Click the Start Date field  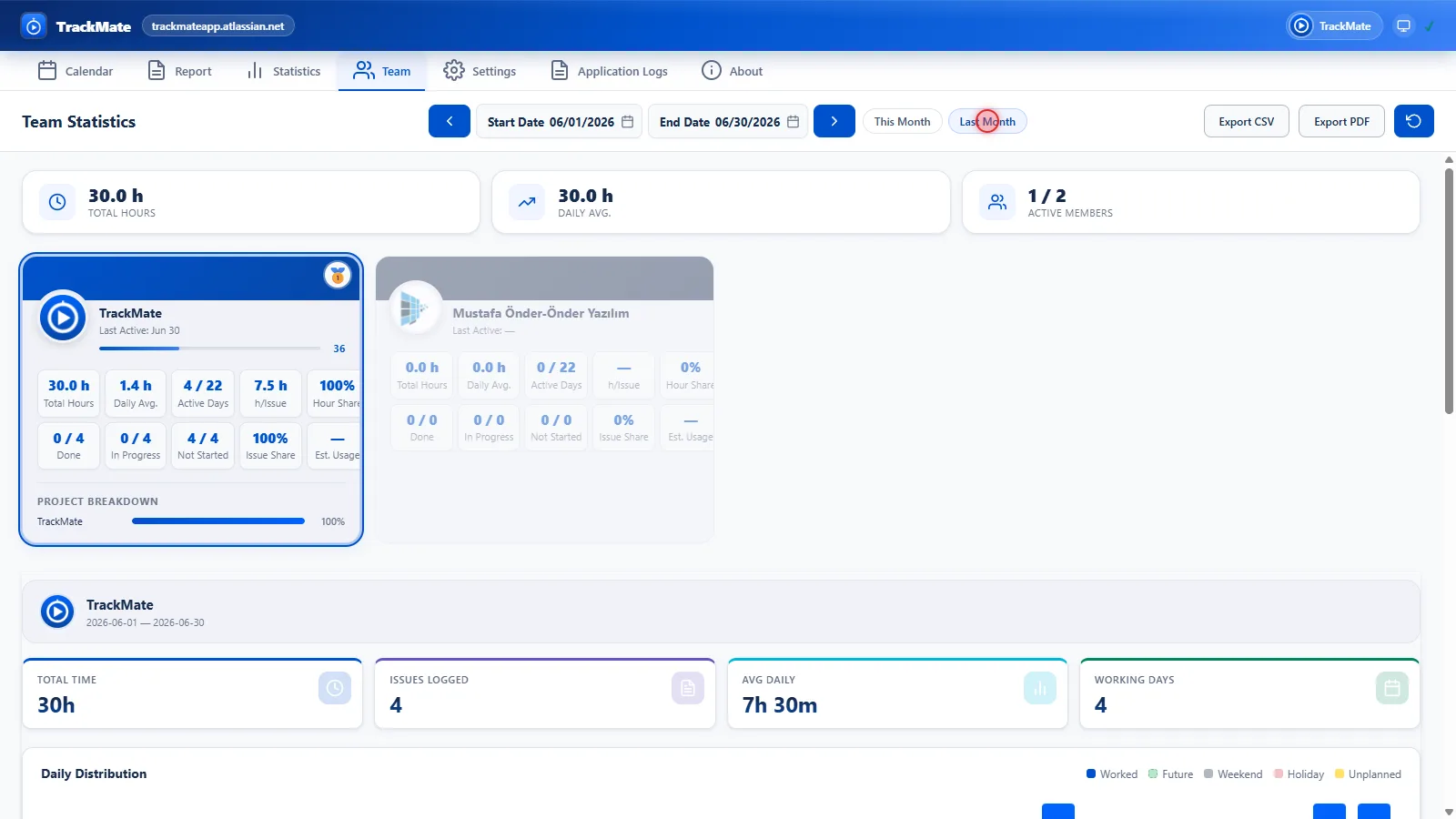point(560,121)
